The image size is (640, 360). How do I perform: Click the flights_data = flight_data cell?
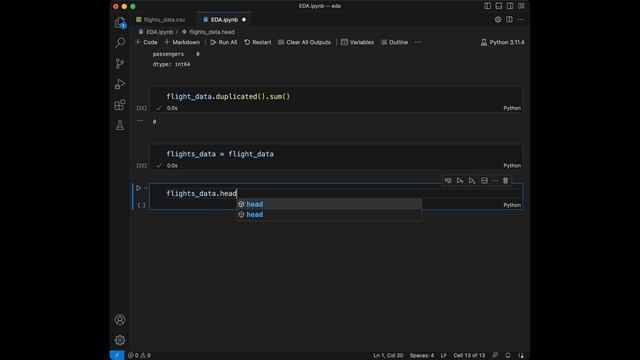tap(336, 154)
